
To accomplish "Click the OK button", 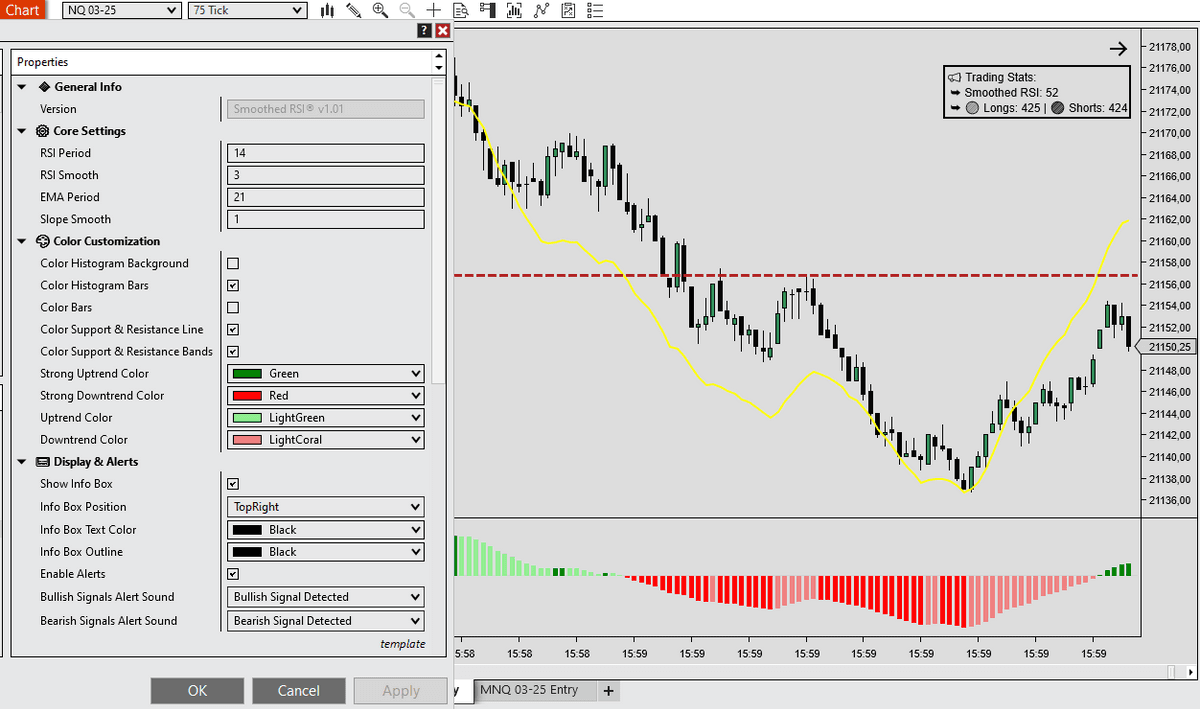I will click(x=197, y=690).
